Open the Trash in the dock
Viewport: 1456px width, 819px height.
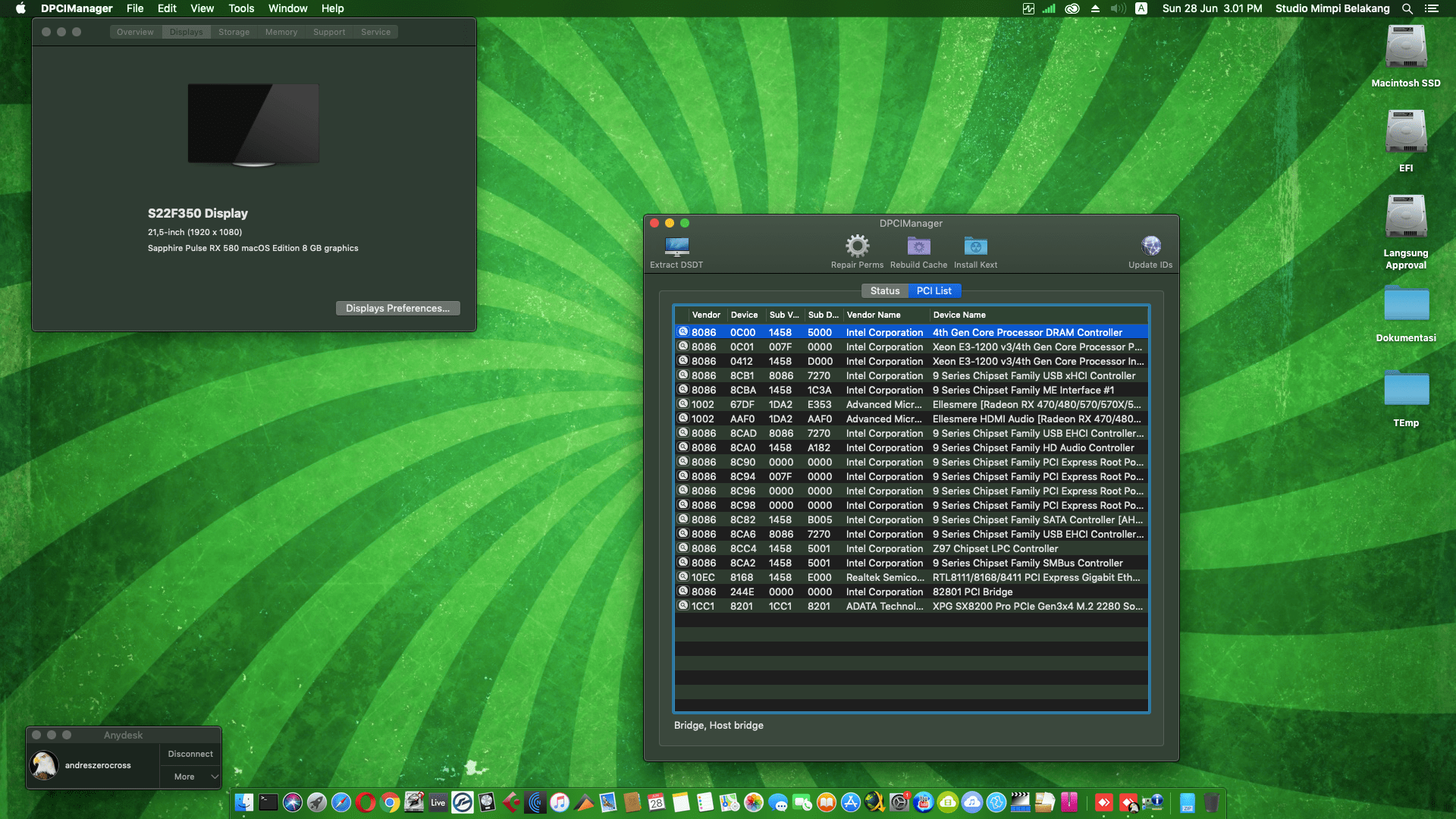click(1212, 802)
